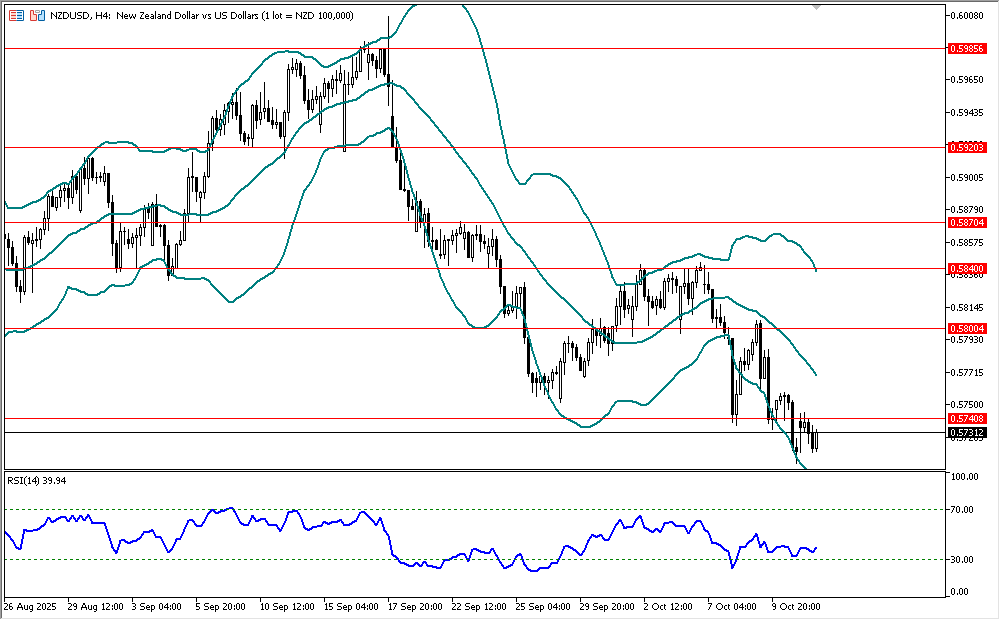The image size is (1000, 620).
Task: Click the black current price label 0.57312
Action: [x=967, y=433]
